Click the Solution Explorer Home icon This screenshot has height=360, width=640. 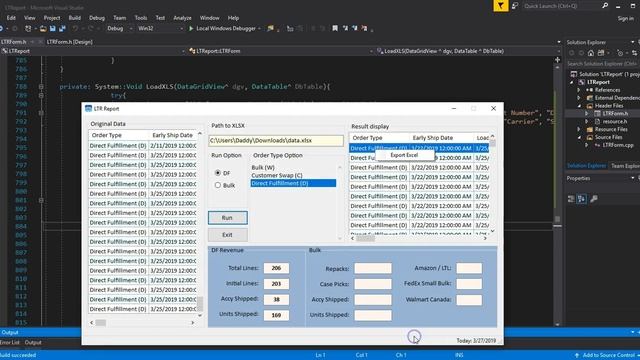(591, 53)
